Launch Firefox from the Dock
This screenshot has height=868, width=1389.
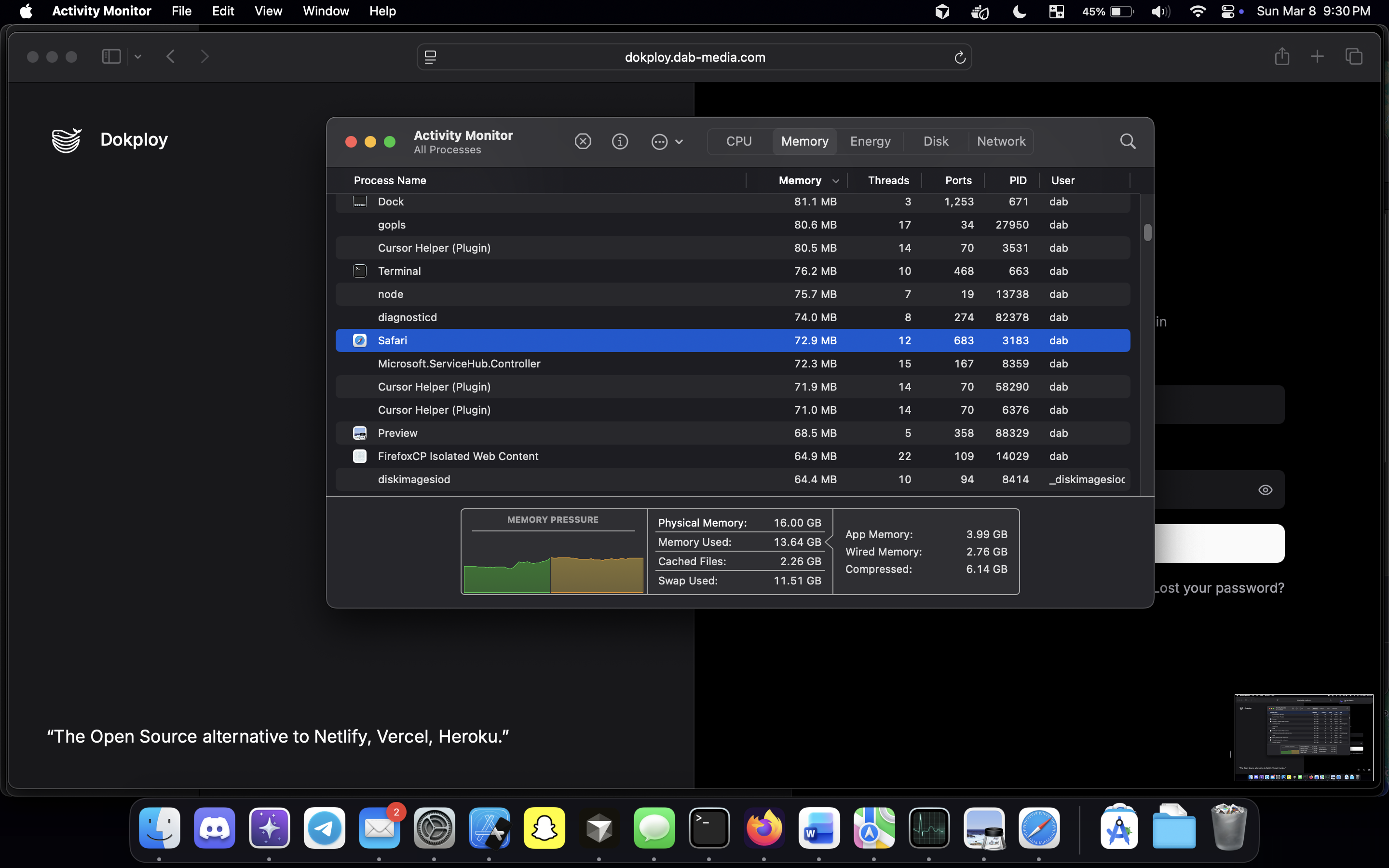[764, 827]
